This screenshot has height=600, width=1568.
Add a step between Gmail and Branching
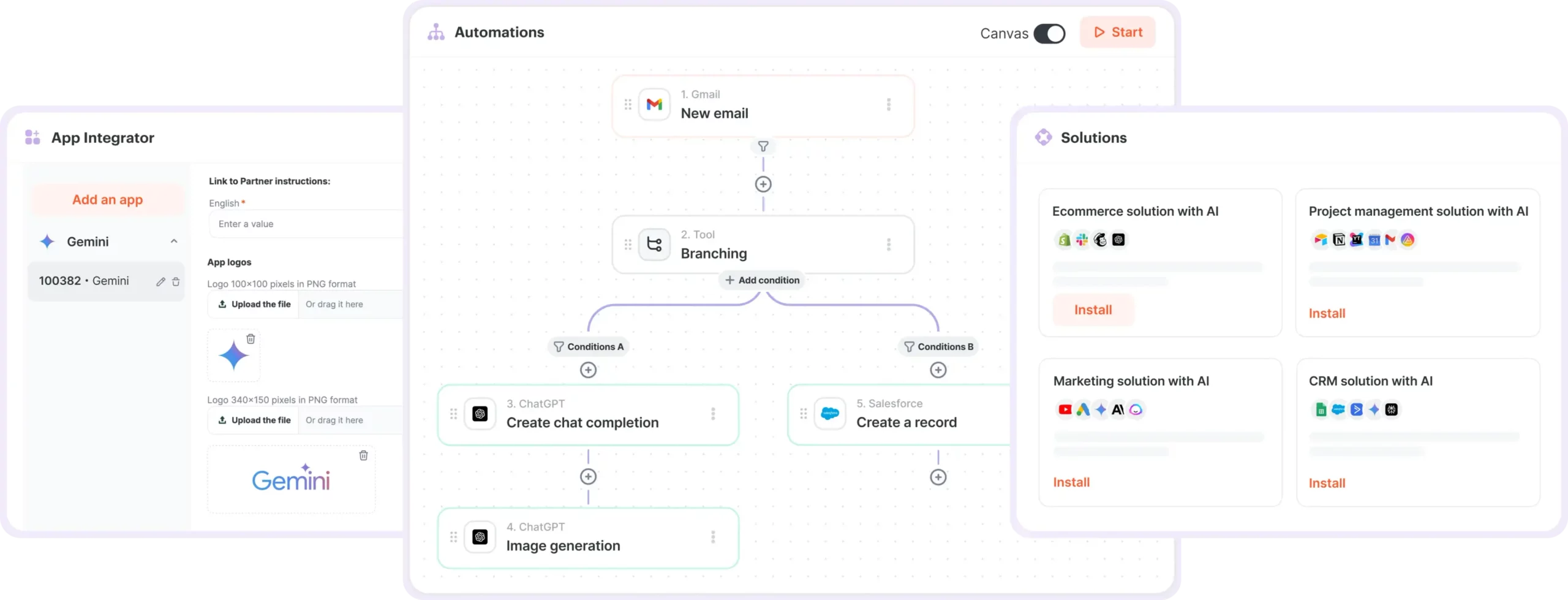coord(763,184)
